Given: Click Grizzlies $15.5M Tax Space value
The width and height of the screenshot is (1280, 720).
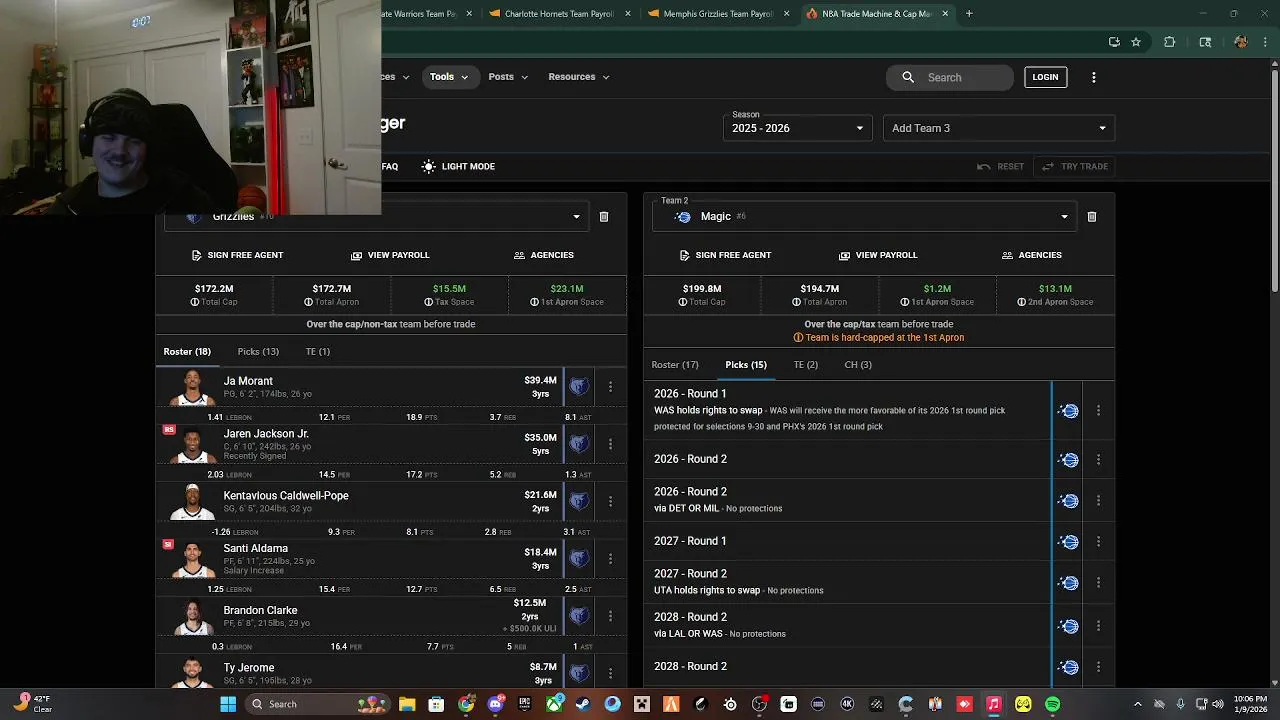Looking at the screenshot, I should (x=449, y=289).
